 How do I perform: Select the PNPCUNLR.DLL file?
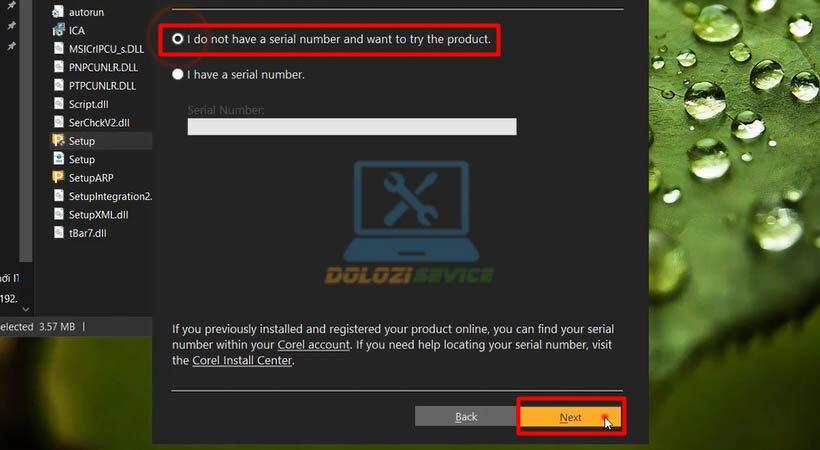pos(96,67)
